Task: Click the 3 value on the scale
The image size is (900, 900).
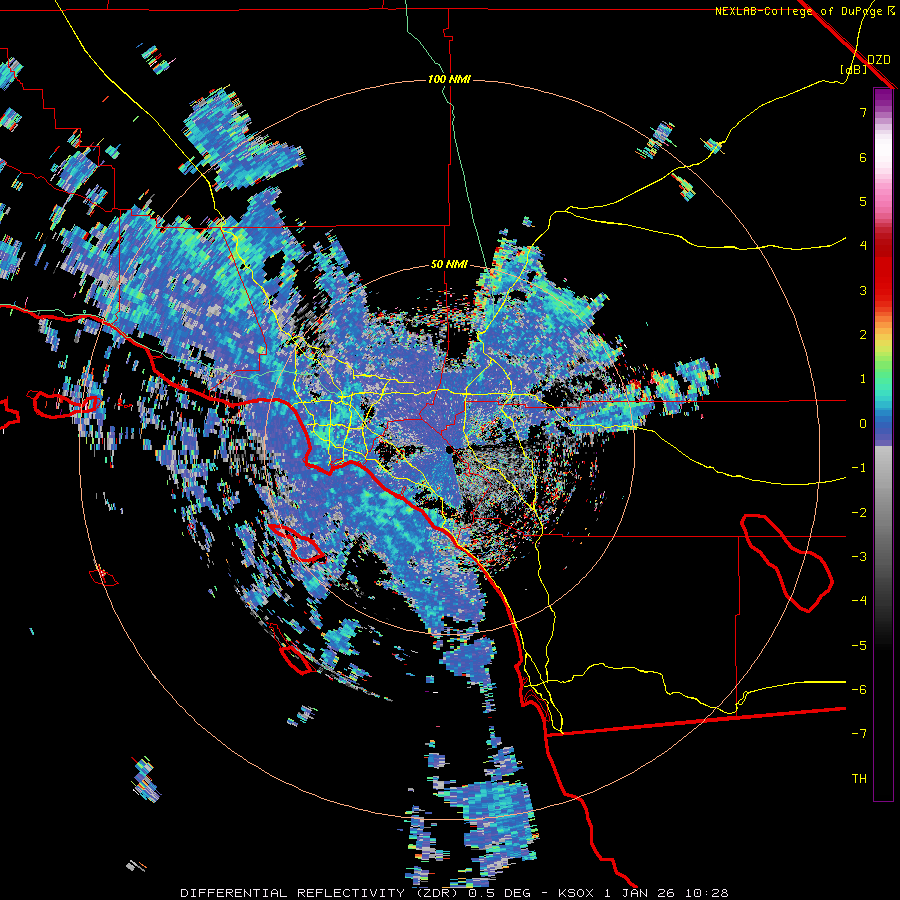Action: tap(863, 290)
